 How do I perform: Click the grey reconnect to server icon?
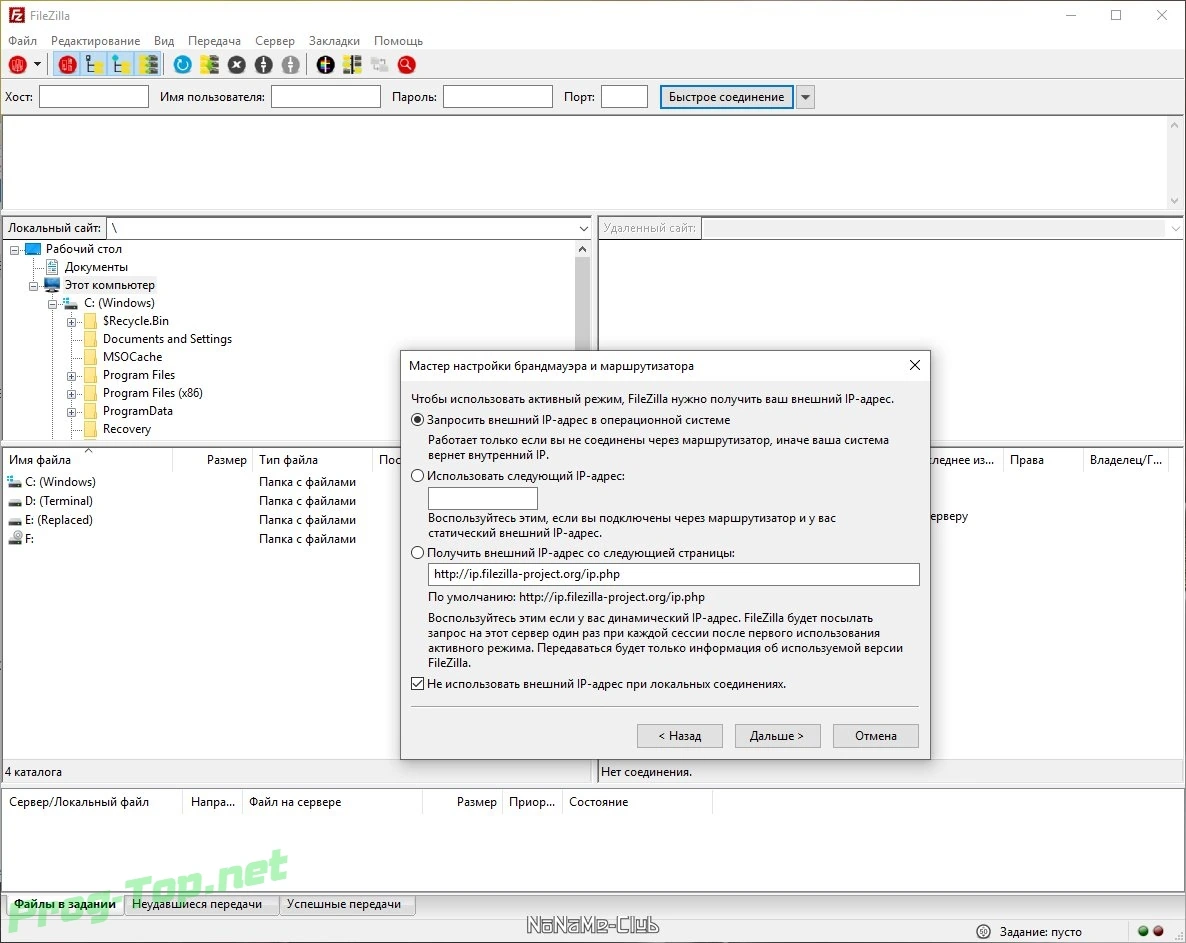pos(290,65)
